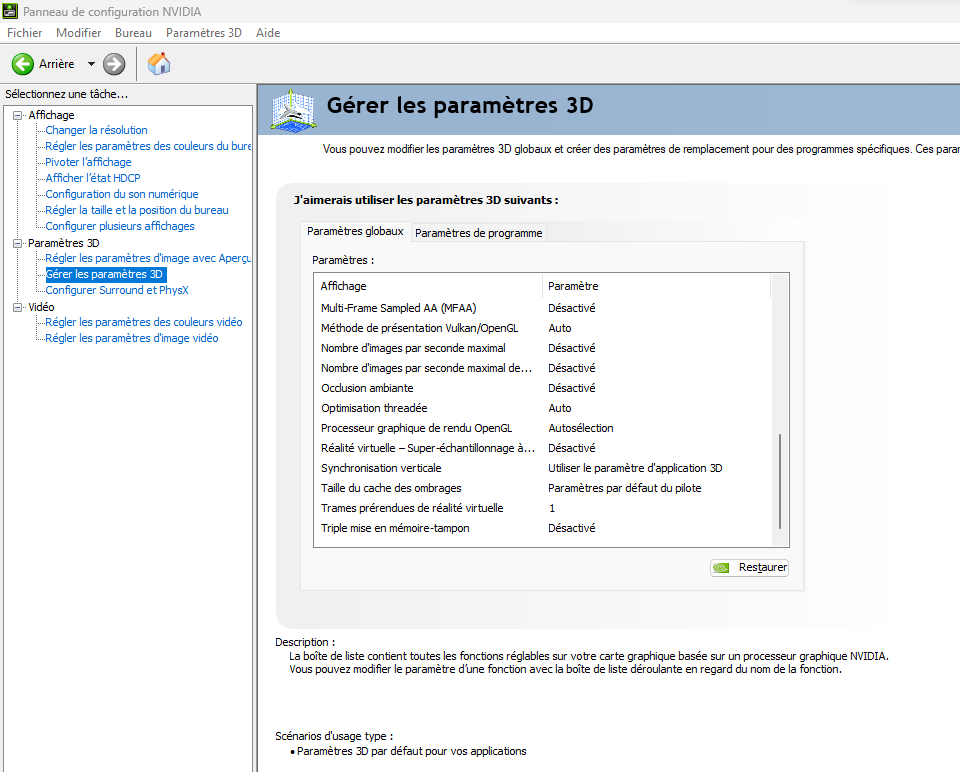Image resolution: width=960 pixels, height=772 pixels.
Task: Open the back history dropdown arrow
Action: click(91, 64)
